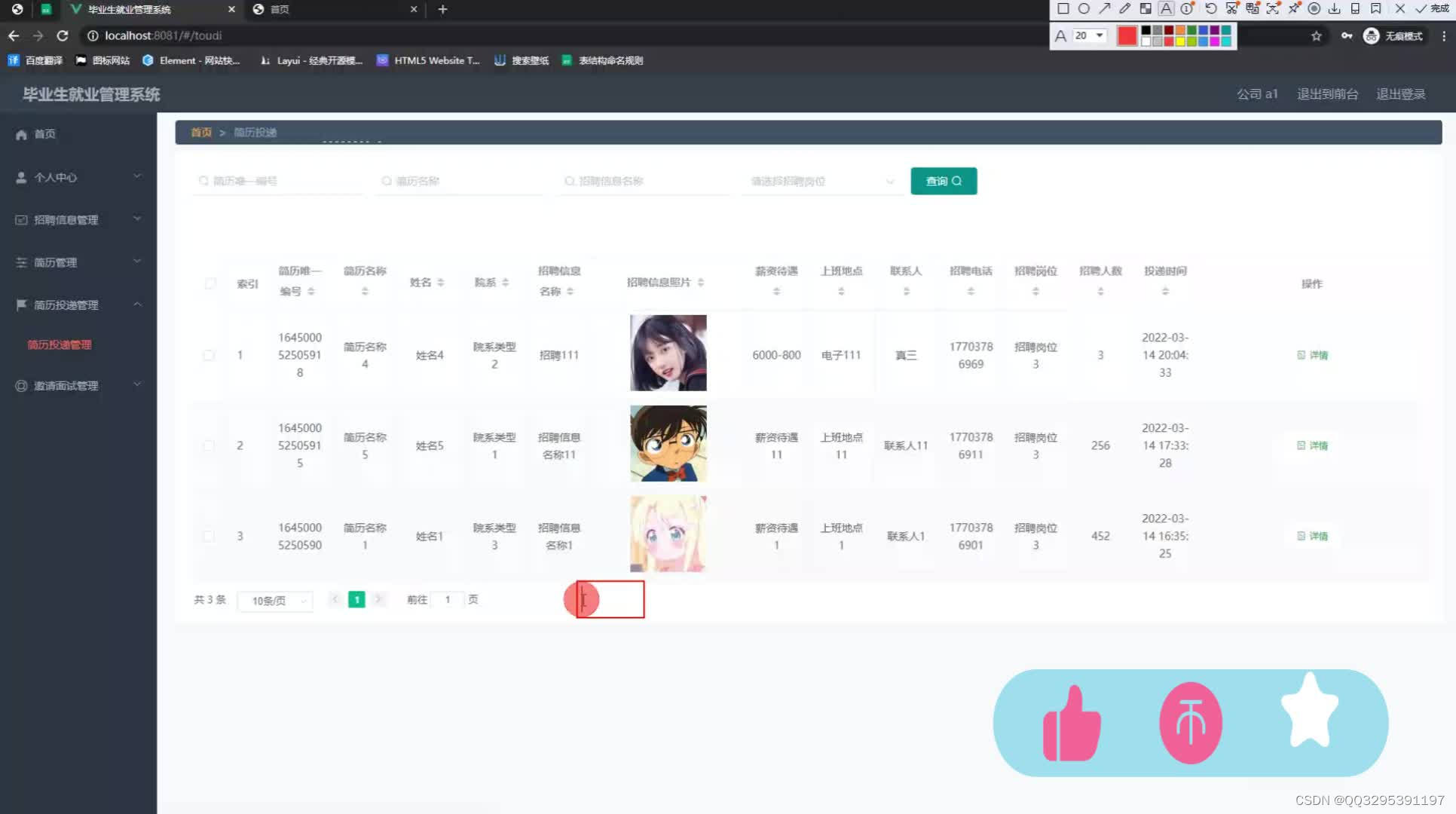Select 简历投递管理 submenu item in red
This screenshot has height=814, width=1456.
coord(60,344)
